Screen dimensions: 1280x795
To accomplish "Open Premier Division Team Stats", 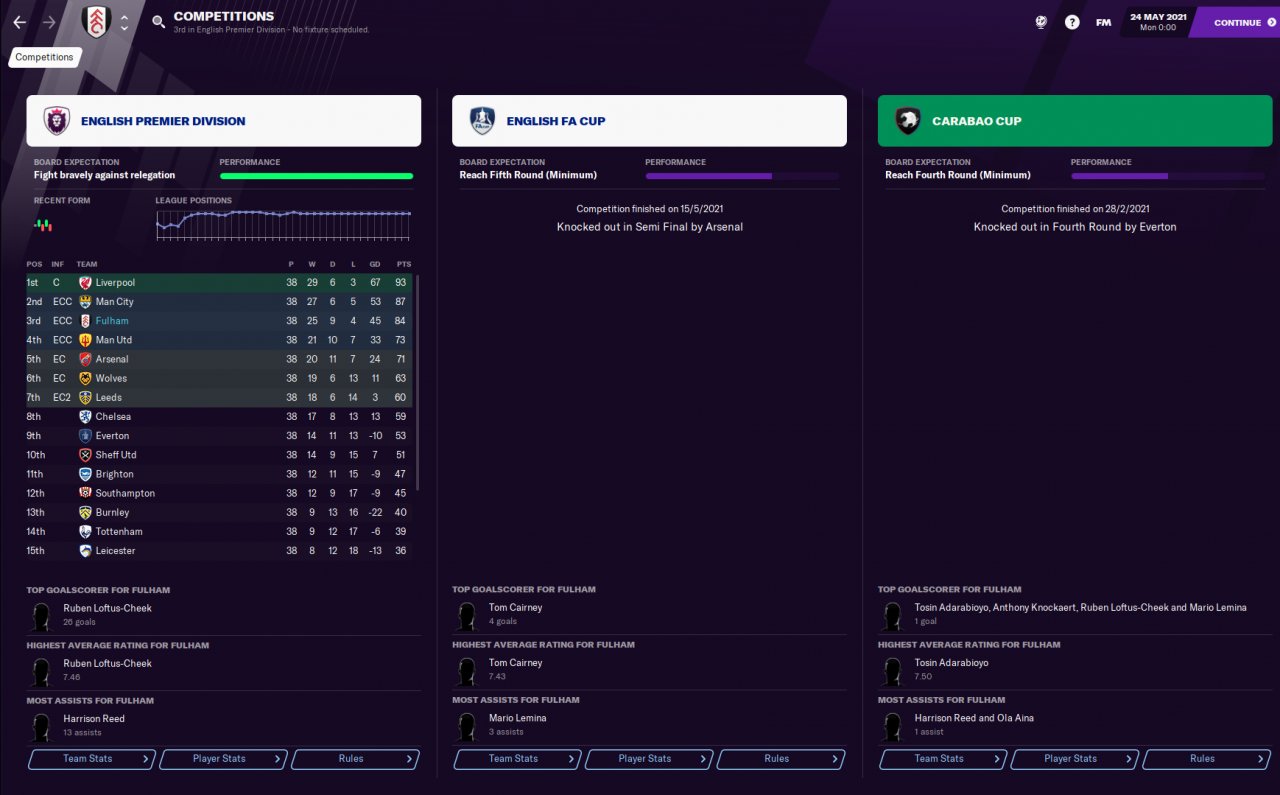I will 92,759.
